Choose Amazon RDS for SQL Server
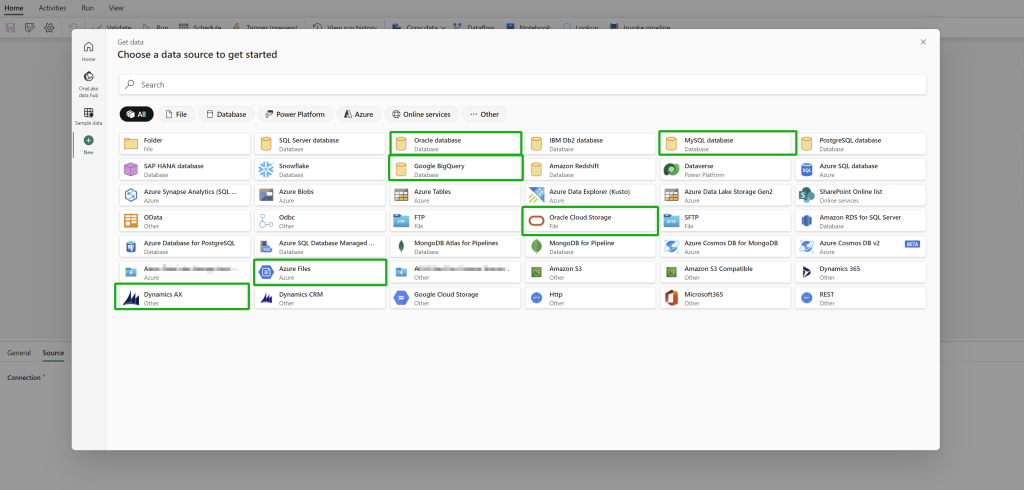The height and width of the screenshot is (490, 1024). tap(861, 221)
